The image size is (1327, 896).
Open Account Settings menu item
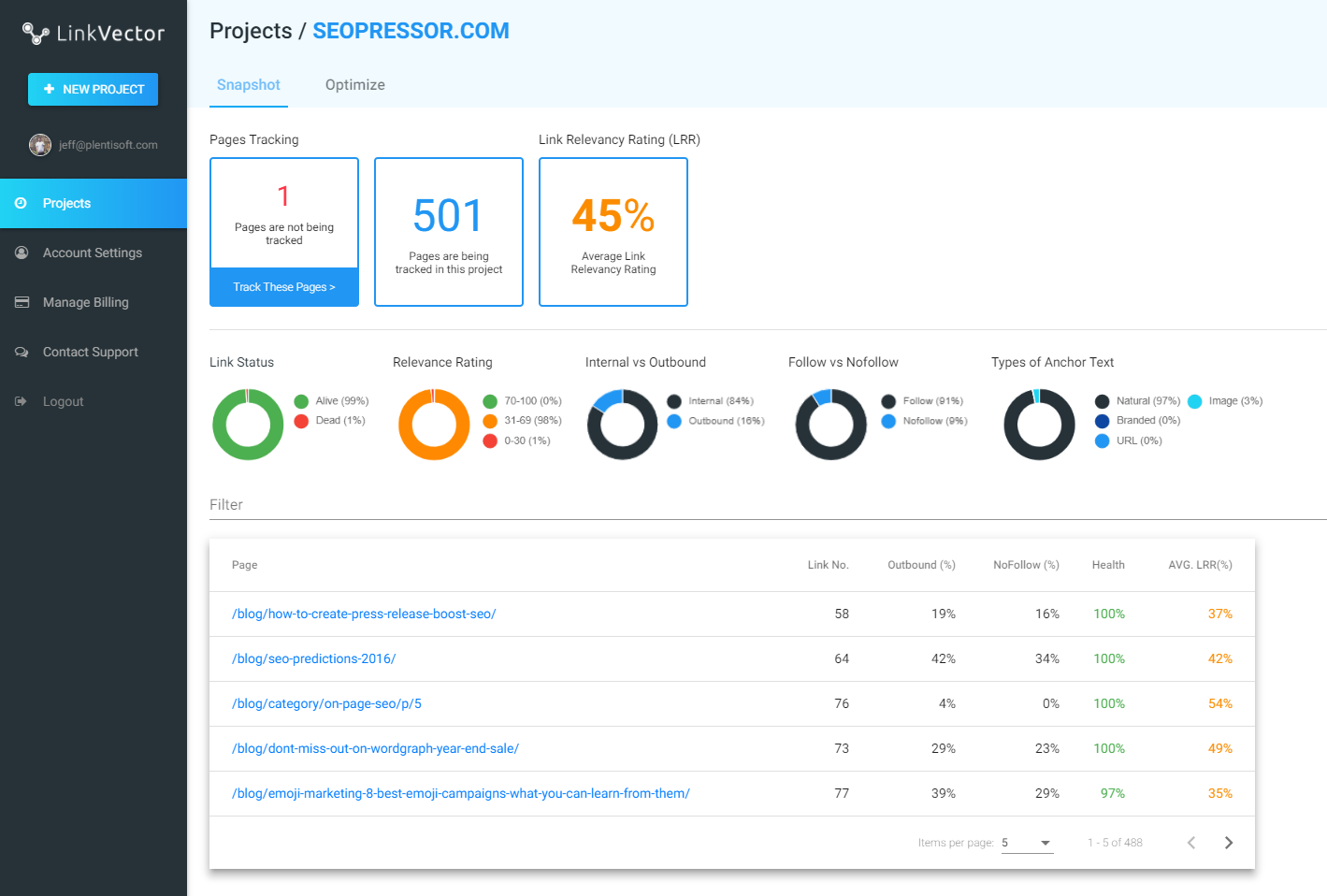tap(94, 253)
